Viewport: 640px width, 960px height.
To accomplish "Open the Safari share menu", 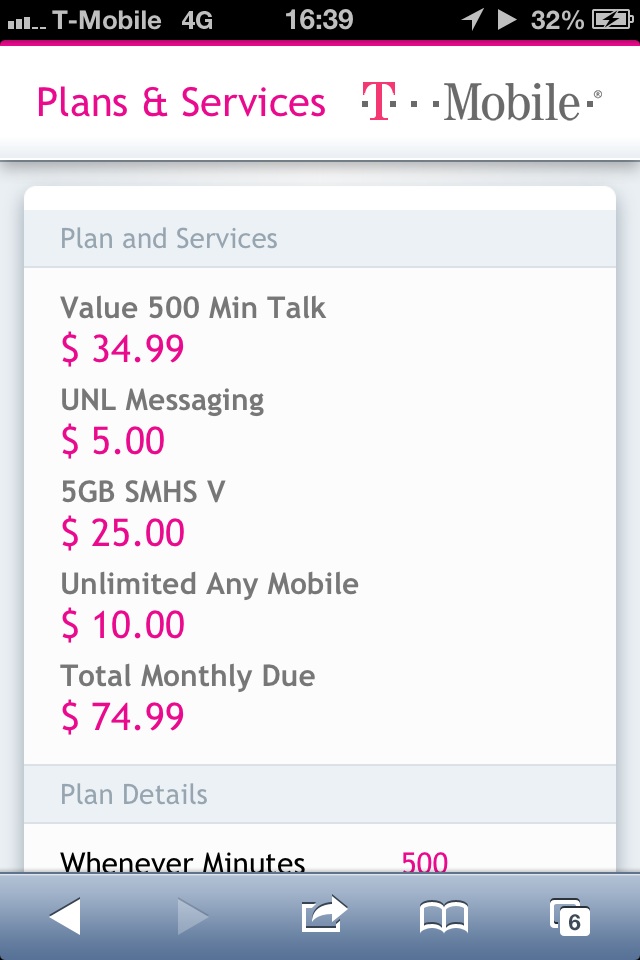I will click(x=324, y=914).
